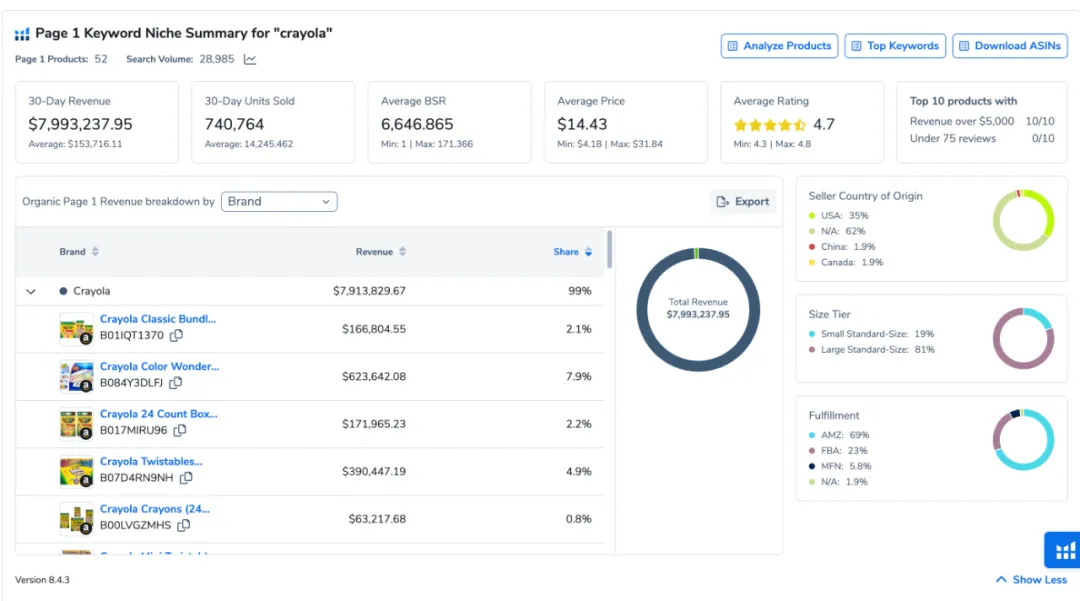Open the Crayola Color Wonder product link
1080x601 pixels.
click(159, 366)
